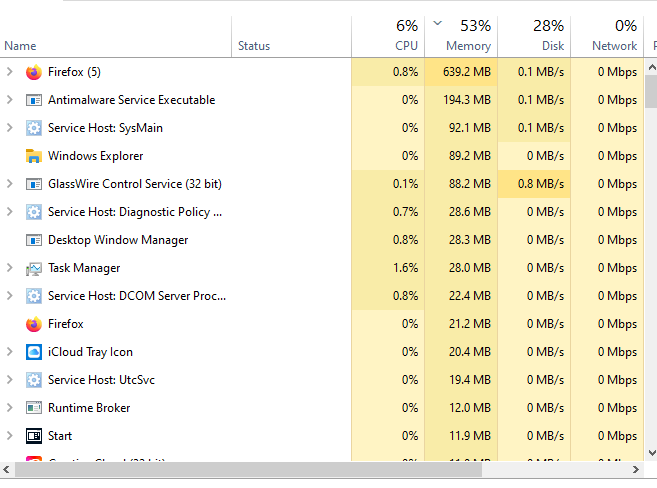Screen dimensions: 657x488
Task: Click the Start process icon
Action: pos(34,436)
